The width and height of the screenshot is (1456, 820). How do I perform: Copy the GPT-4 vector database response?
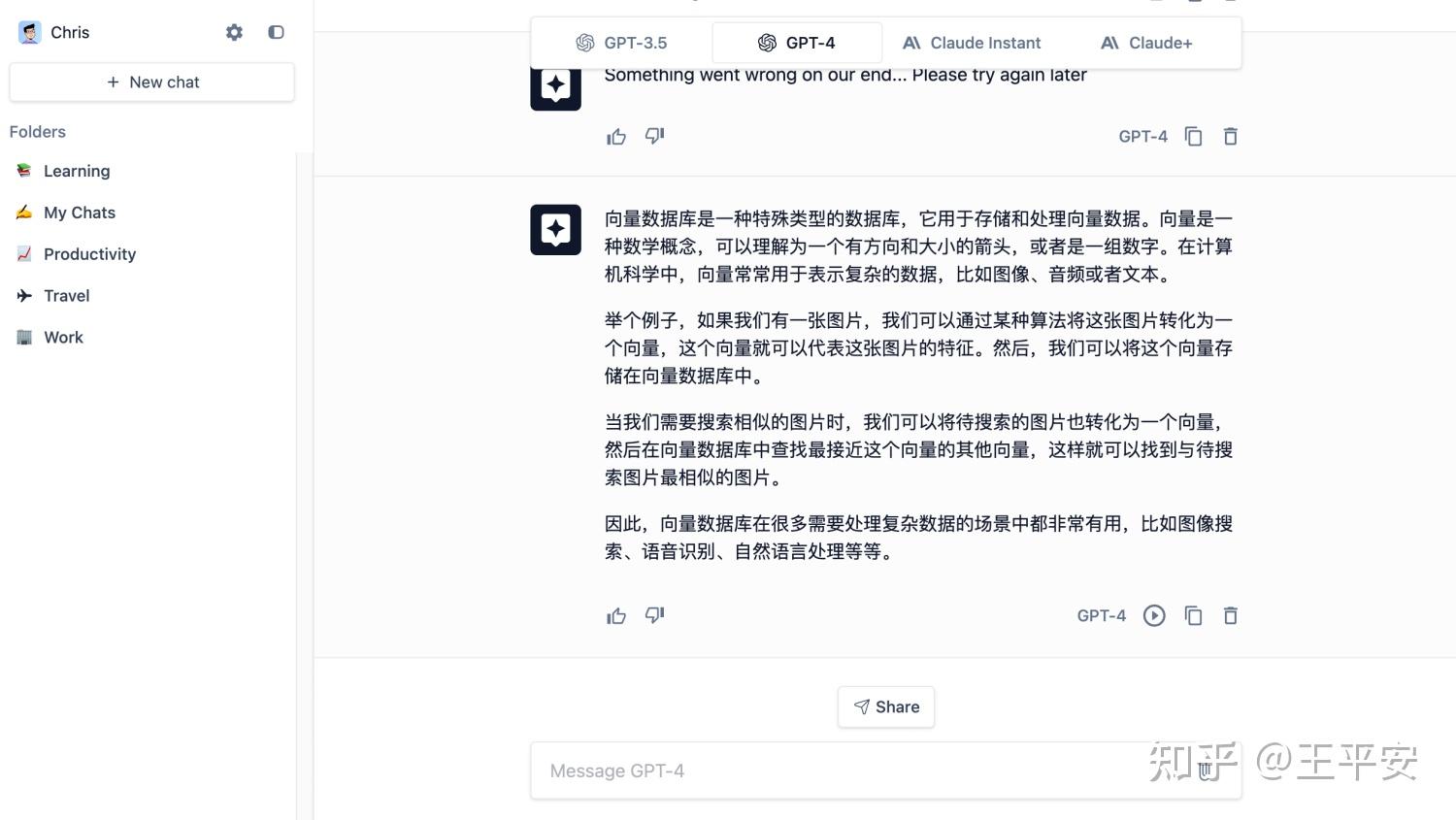(1194, 615)
